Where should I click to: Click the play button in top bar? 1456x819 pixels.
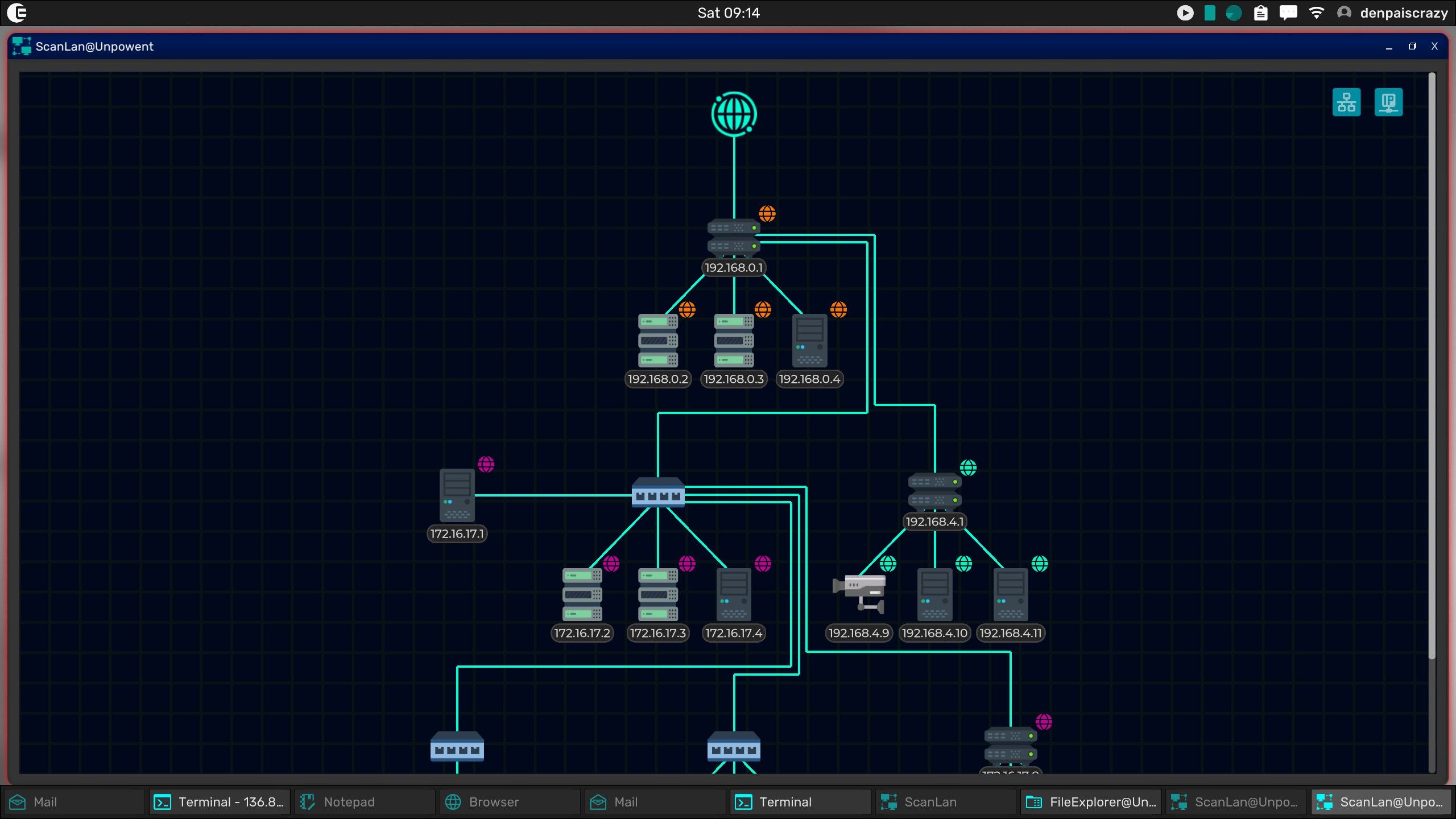click(x=1185, y=13)
